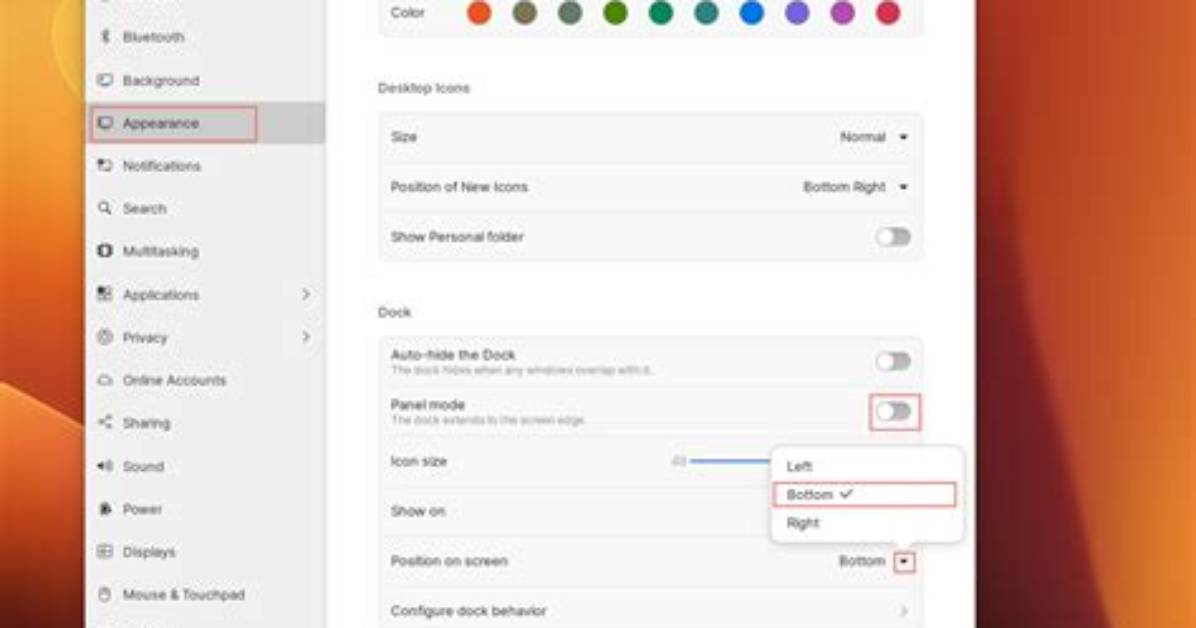Toggle Show Personal folder switch
Image resolution: width=1196 pixels, height=628 pixels.
point(893,237)
